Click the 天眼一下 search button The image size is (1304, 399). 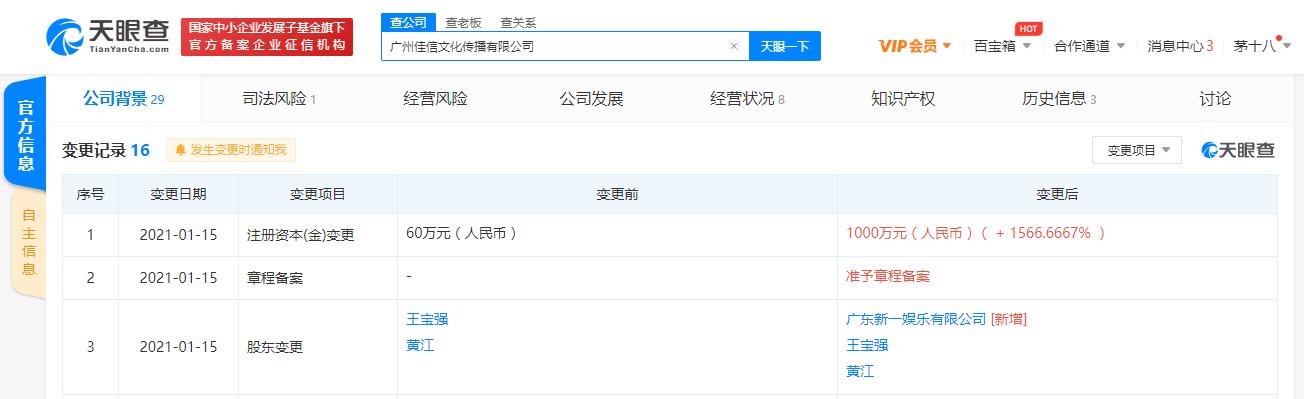(785, 46)
